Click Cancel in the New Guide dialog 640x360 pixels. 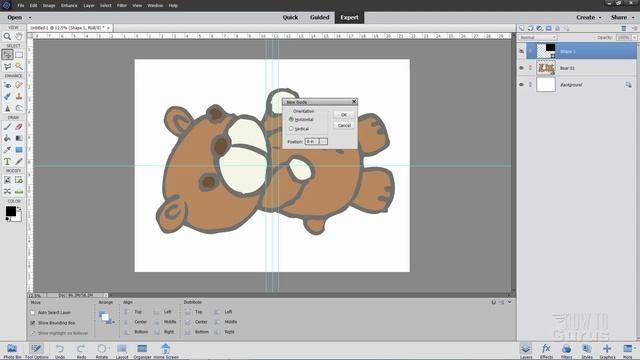tap(344, 125)
